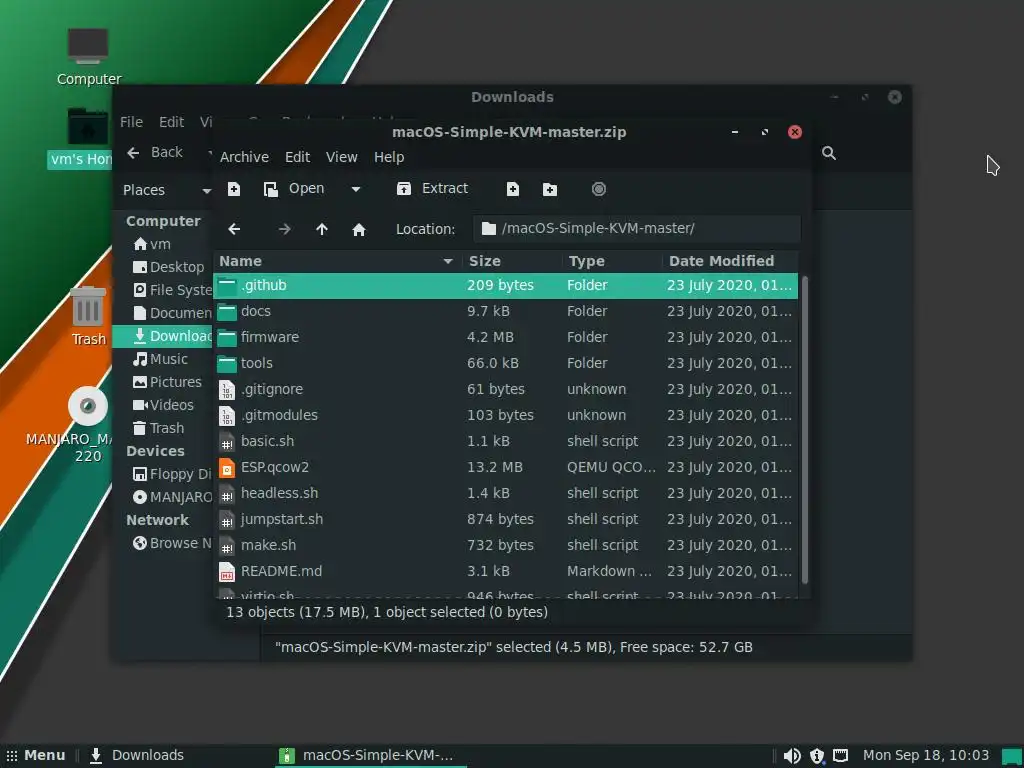Open the Edit menu in archive manager
Screen dimensions: 1024x768
[297, 157]
